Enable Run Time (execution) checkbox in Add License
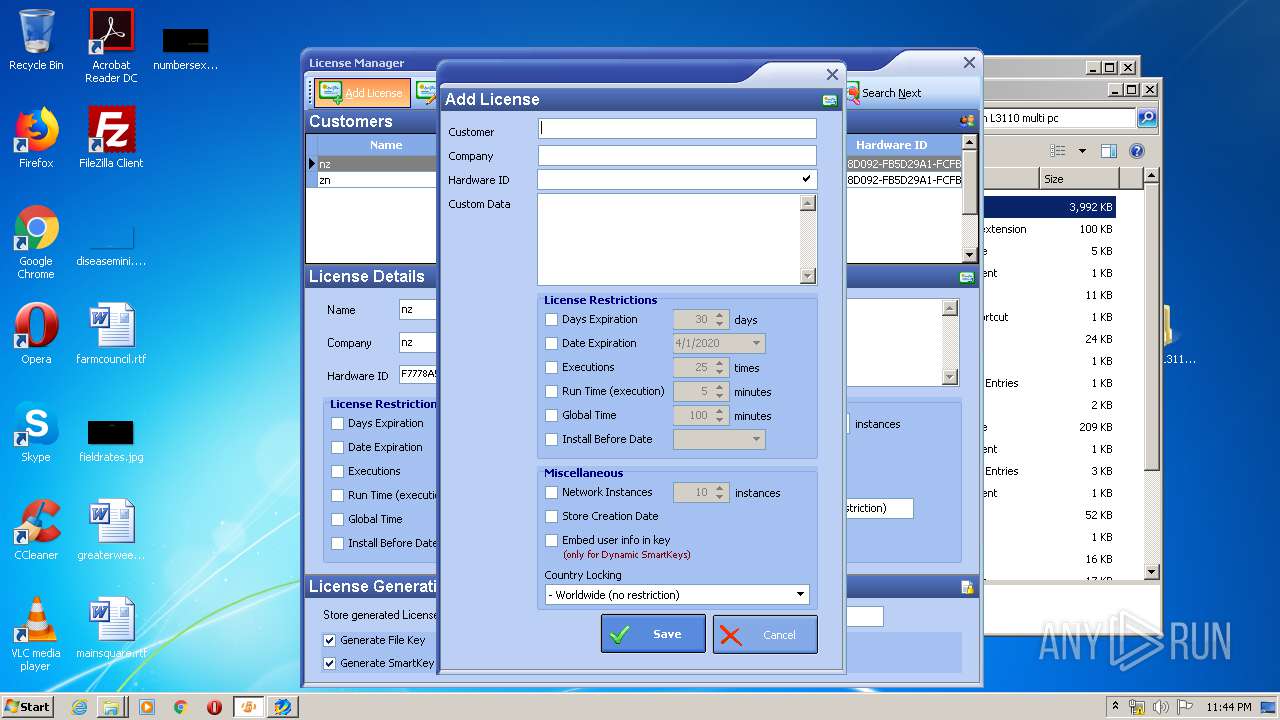The width and height of the screenshot is (1280, 720). click(x=551, y=392)
